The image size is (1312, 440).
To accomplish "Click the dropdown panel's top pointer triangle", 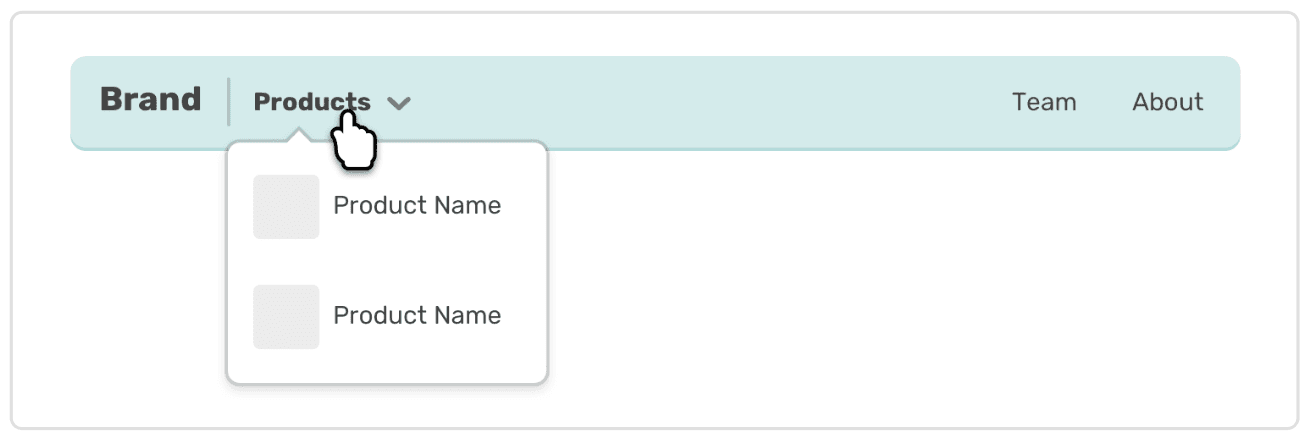I will click(x=297, y=136).
